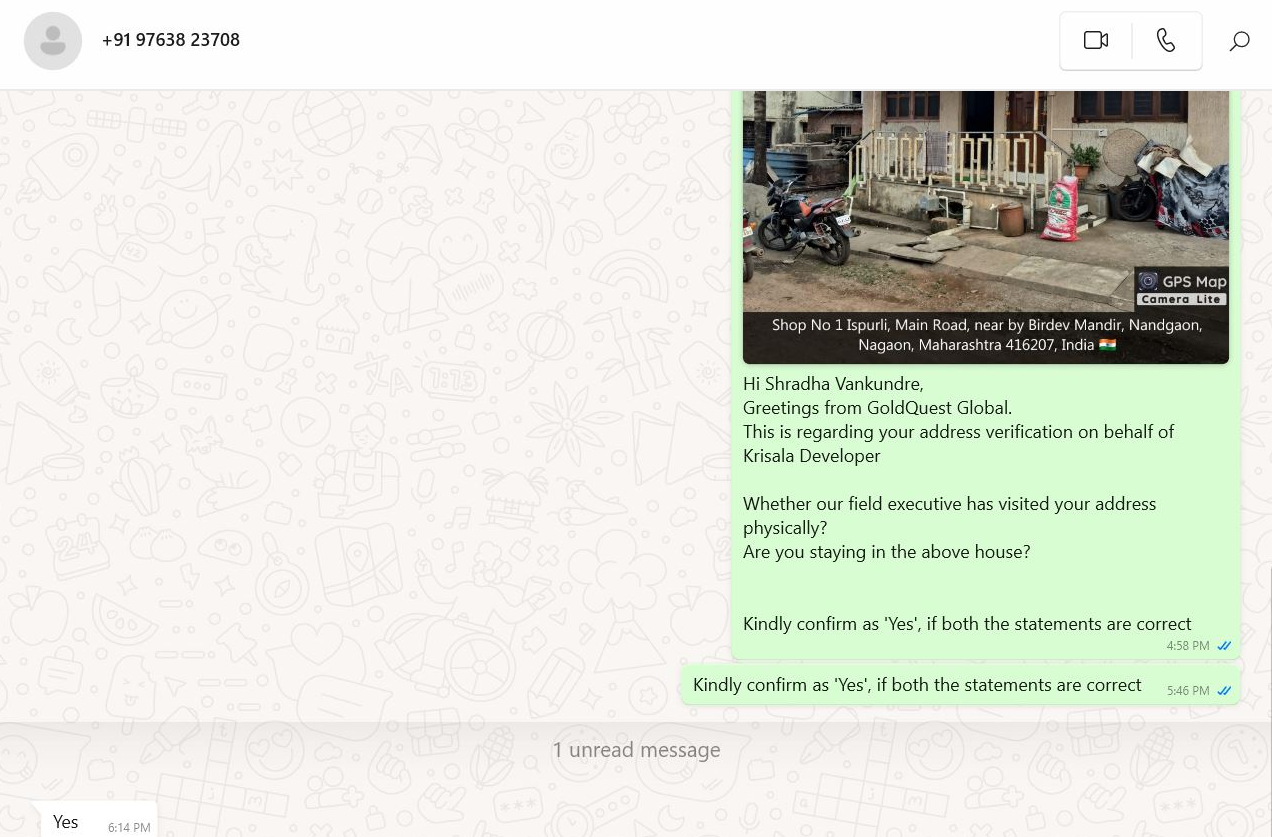Click the 4:58 PM timestamp
This screenshot has width=1272, height=837.
[x=1187, y=646]
